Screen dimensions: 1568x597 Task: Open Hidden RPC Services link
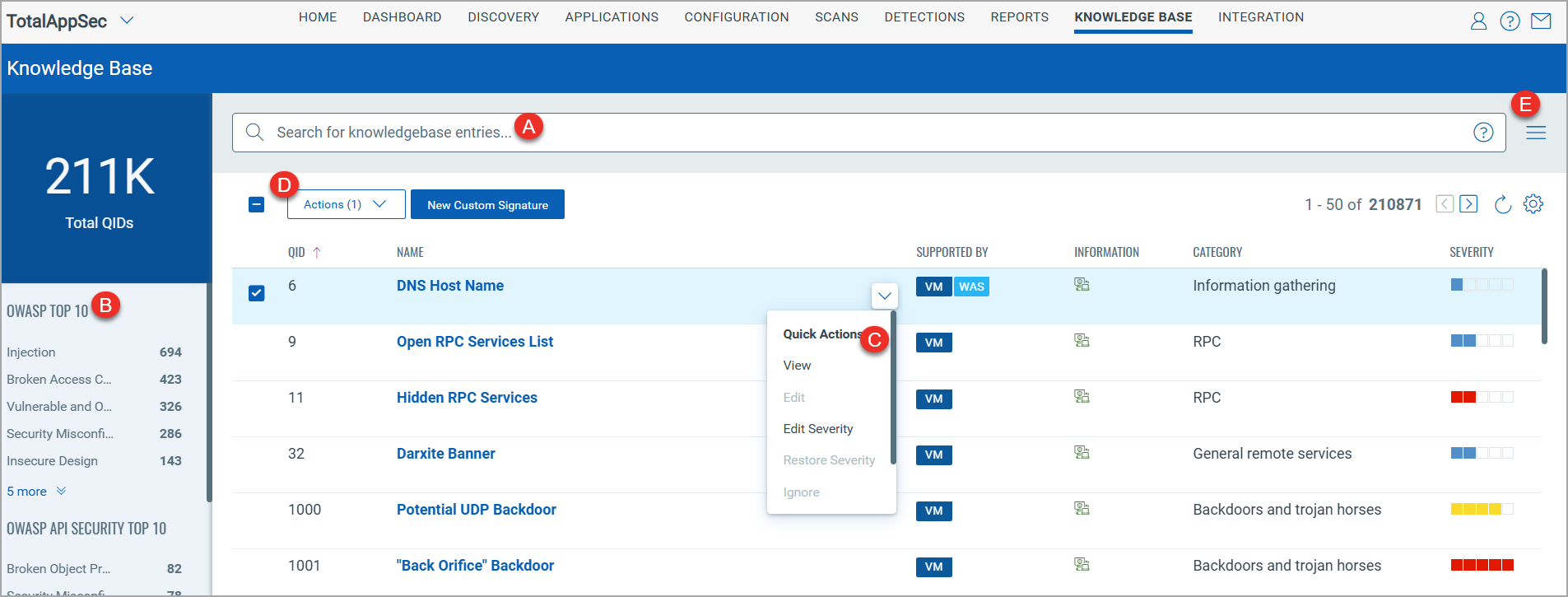pos(467,398)
